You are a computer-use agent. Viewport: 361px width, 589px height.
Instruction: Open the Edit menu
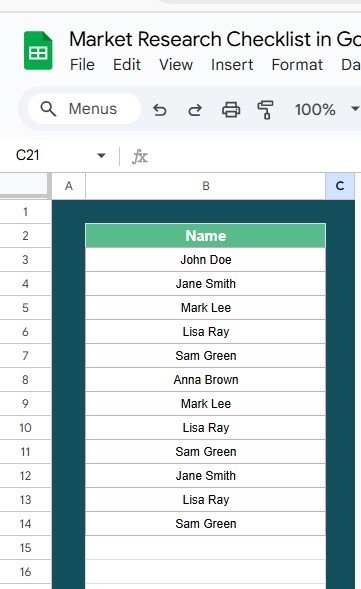point(127,65)
